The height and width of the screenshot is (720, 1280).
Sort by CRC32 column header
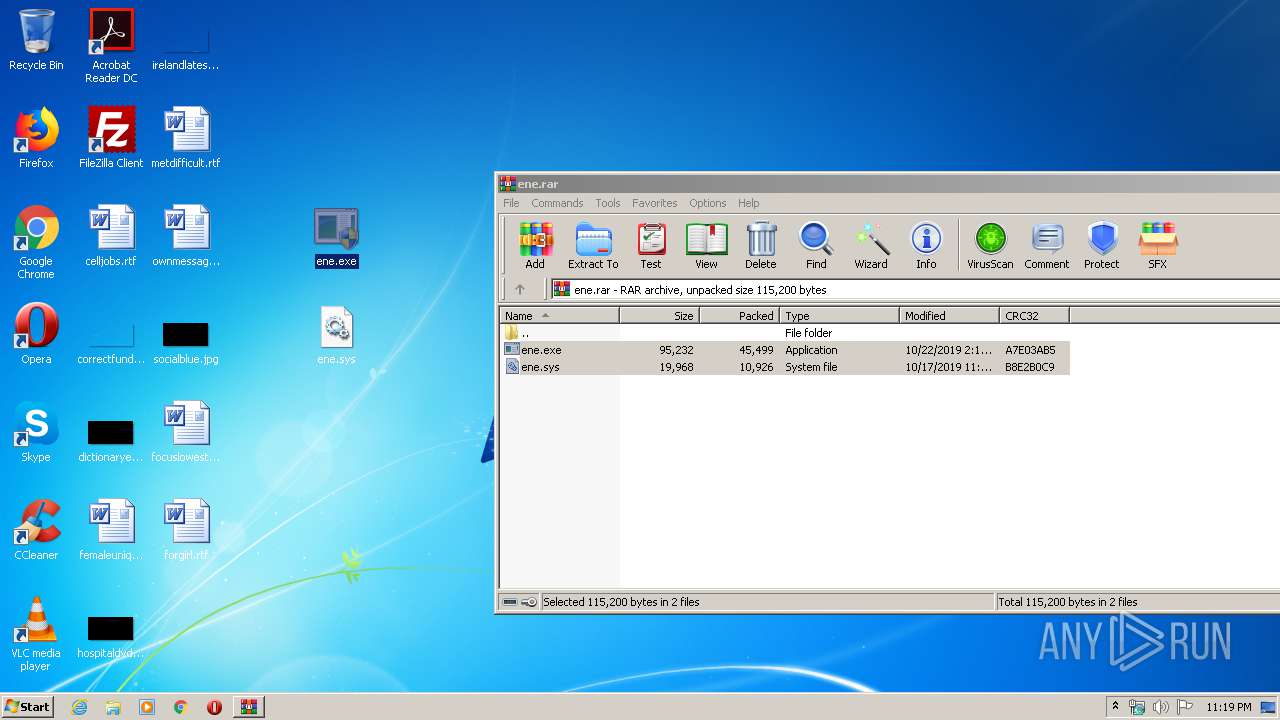point(1035,316)
